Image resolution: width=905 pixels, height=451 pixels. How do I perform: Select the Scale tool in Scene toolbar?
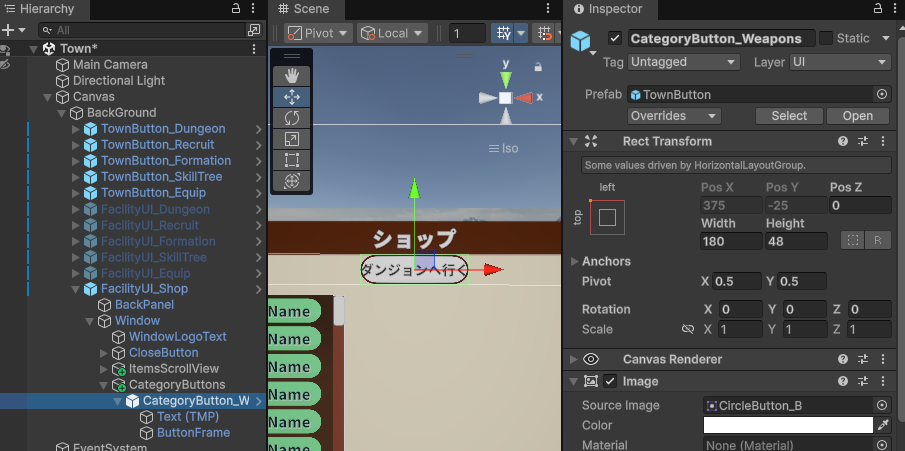(x=292, y=139)
